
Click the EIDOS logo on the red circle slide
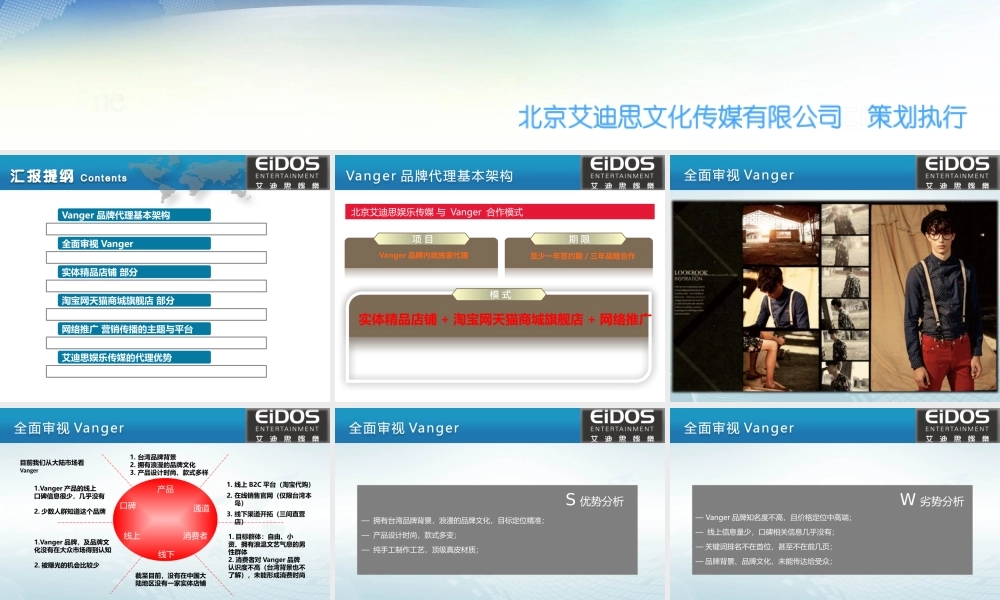coord(288,425)
